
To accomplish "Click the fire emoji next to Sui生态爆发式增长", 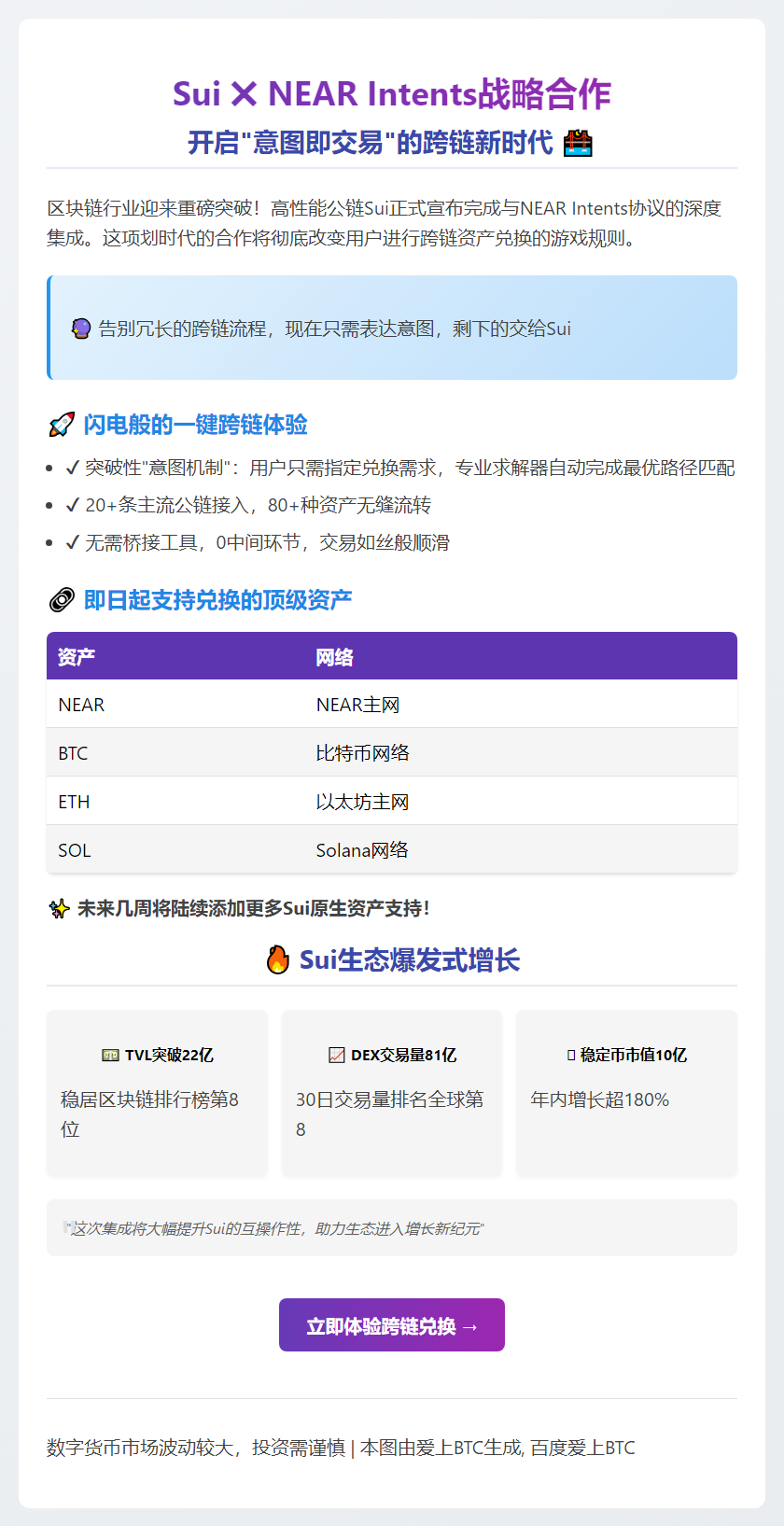I will point(278,959).
